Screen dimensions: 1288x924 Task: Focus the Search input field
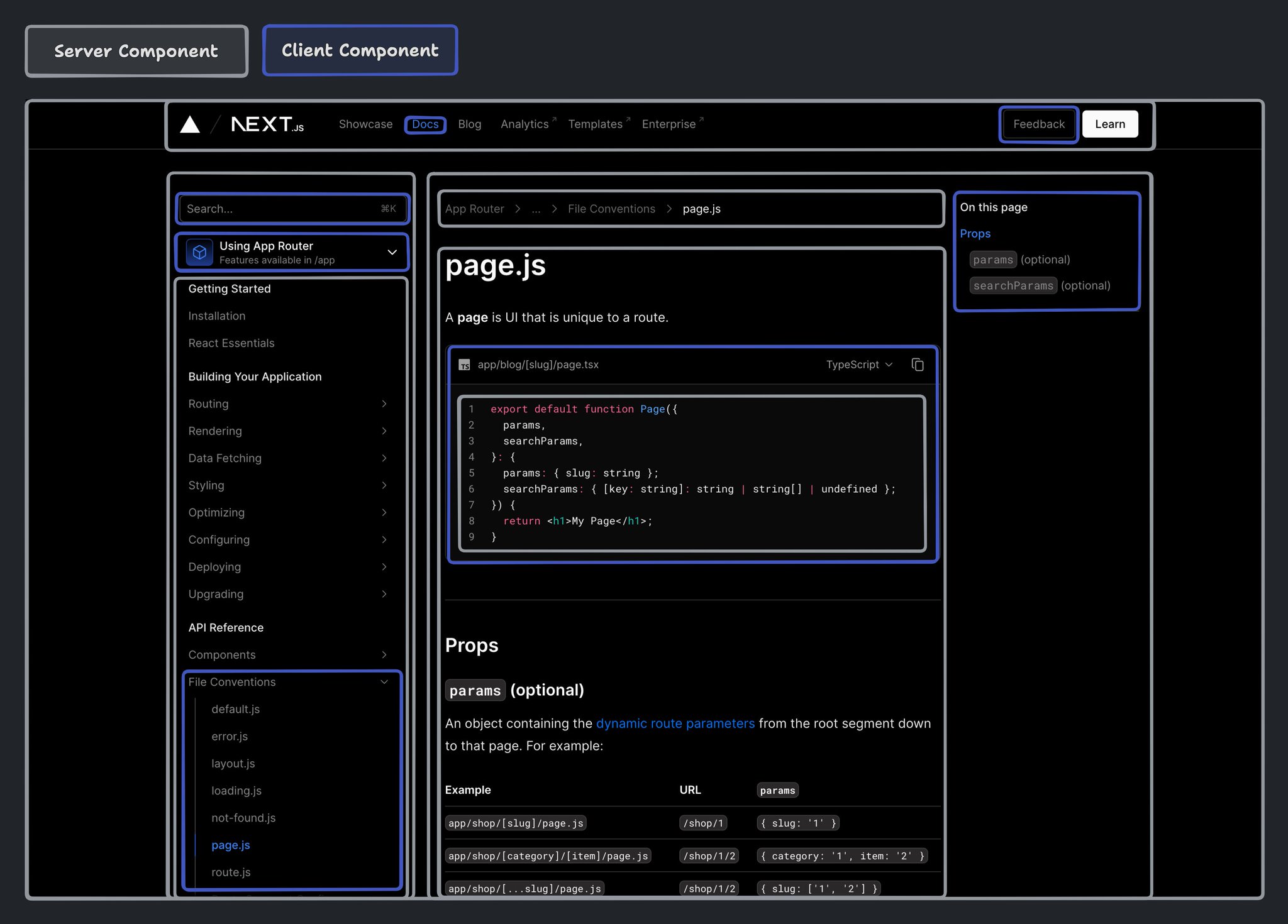coord(292,209)
